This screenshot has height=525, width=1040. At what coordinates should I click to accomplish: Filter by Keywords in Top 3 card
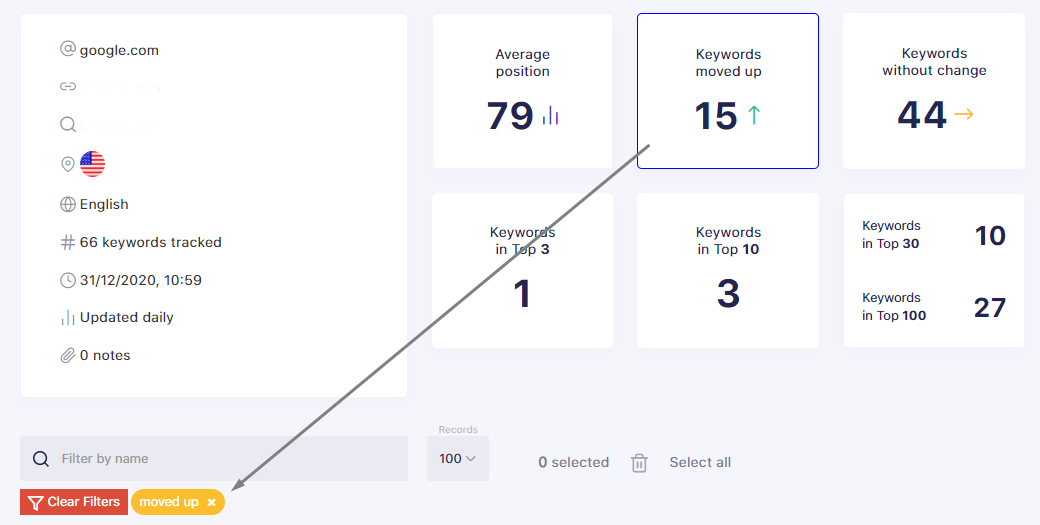(522, 270)
